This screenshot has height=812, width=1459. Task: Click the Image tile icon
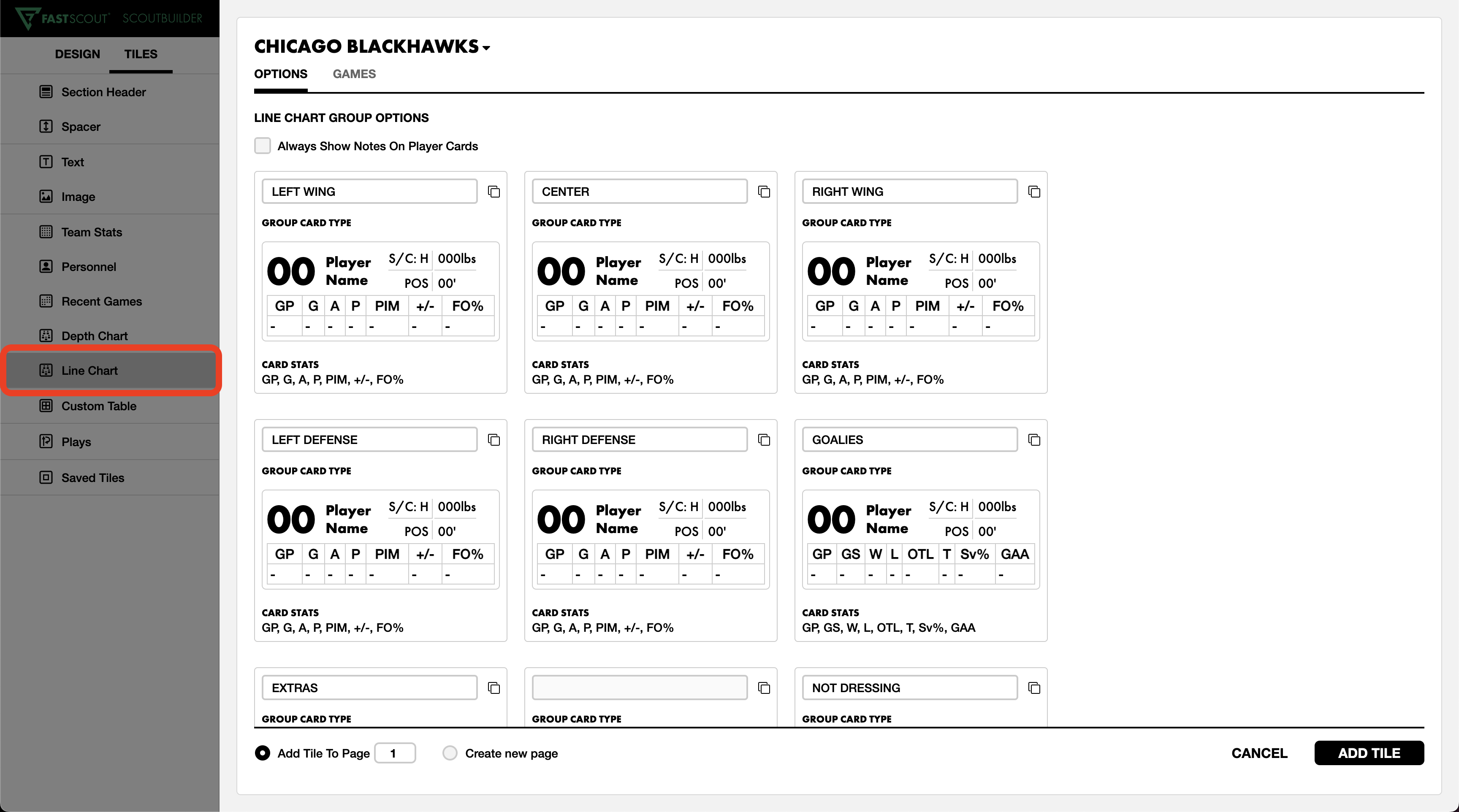pyautogui.click(x=46, y=197)
